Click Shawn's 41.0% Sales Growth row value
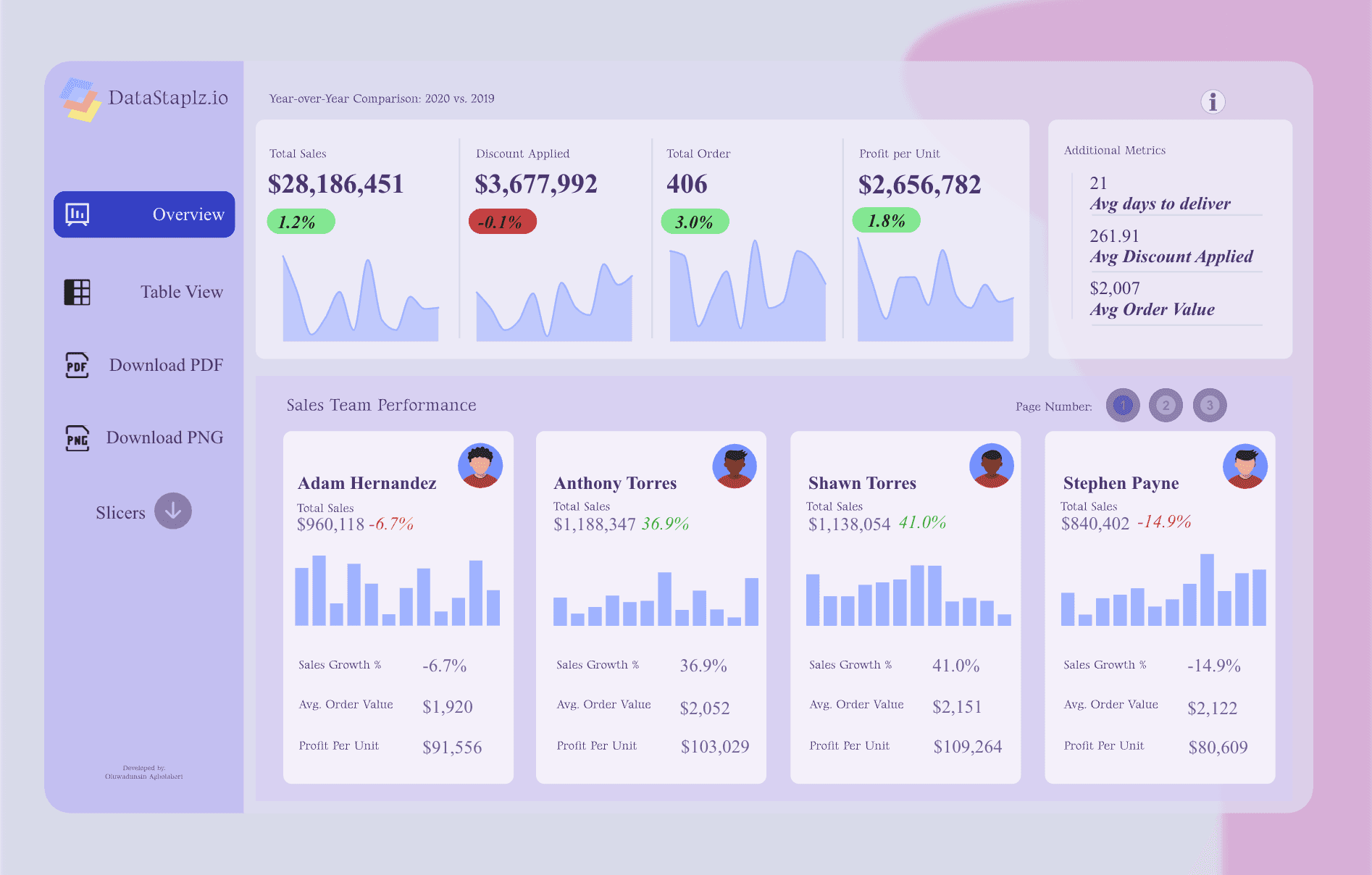The height and width of the screenshot is (875, 1372). (955, 666)
